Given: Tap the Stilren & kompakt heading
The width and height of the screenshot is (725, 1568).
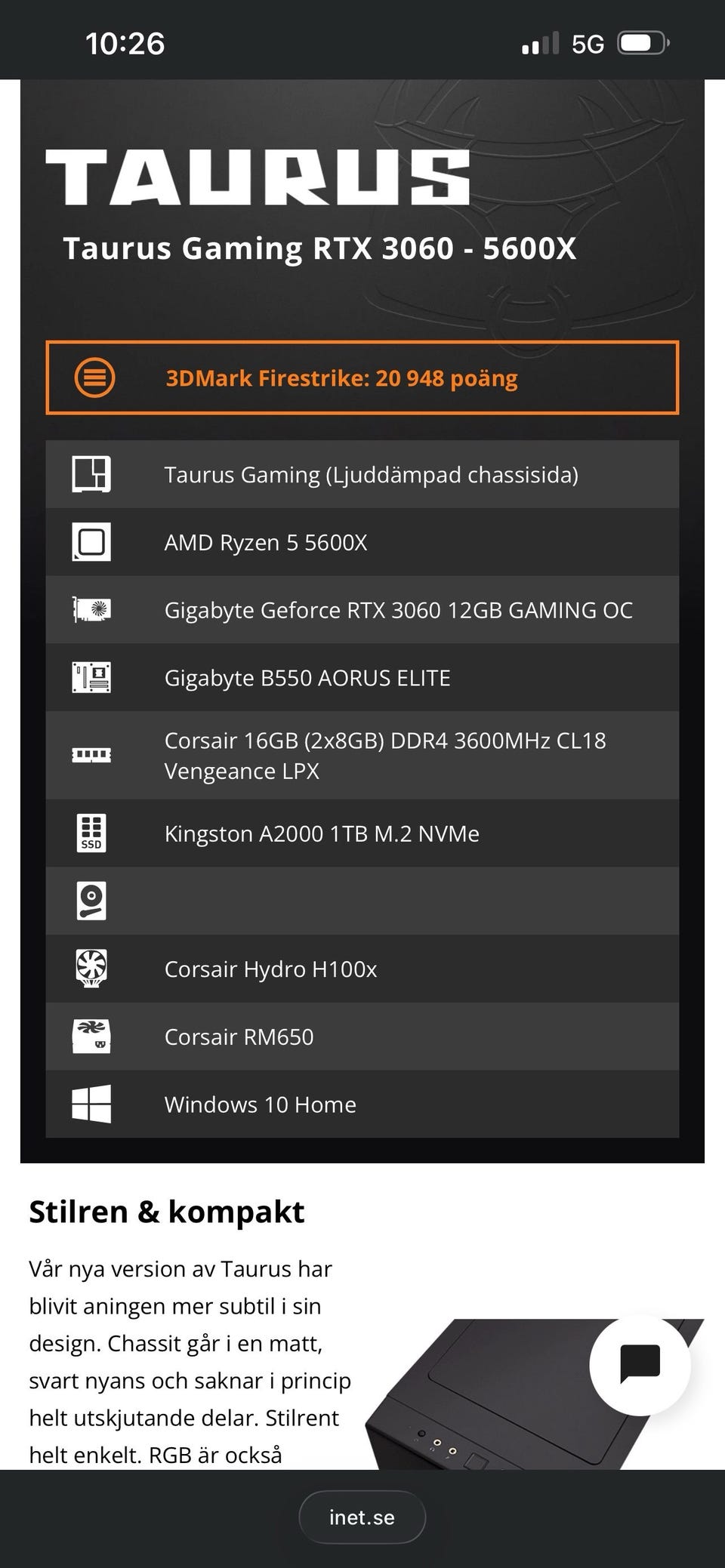Looking at the screenshot, I should 167,1212.
